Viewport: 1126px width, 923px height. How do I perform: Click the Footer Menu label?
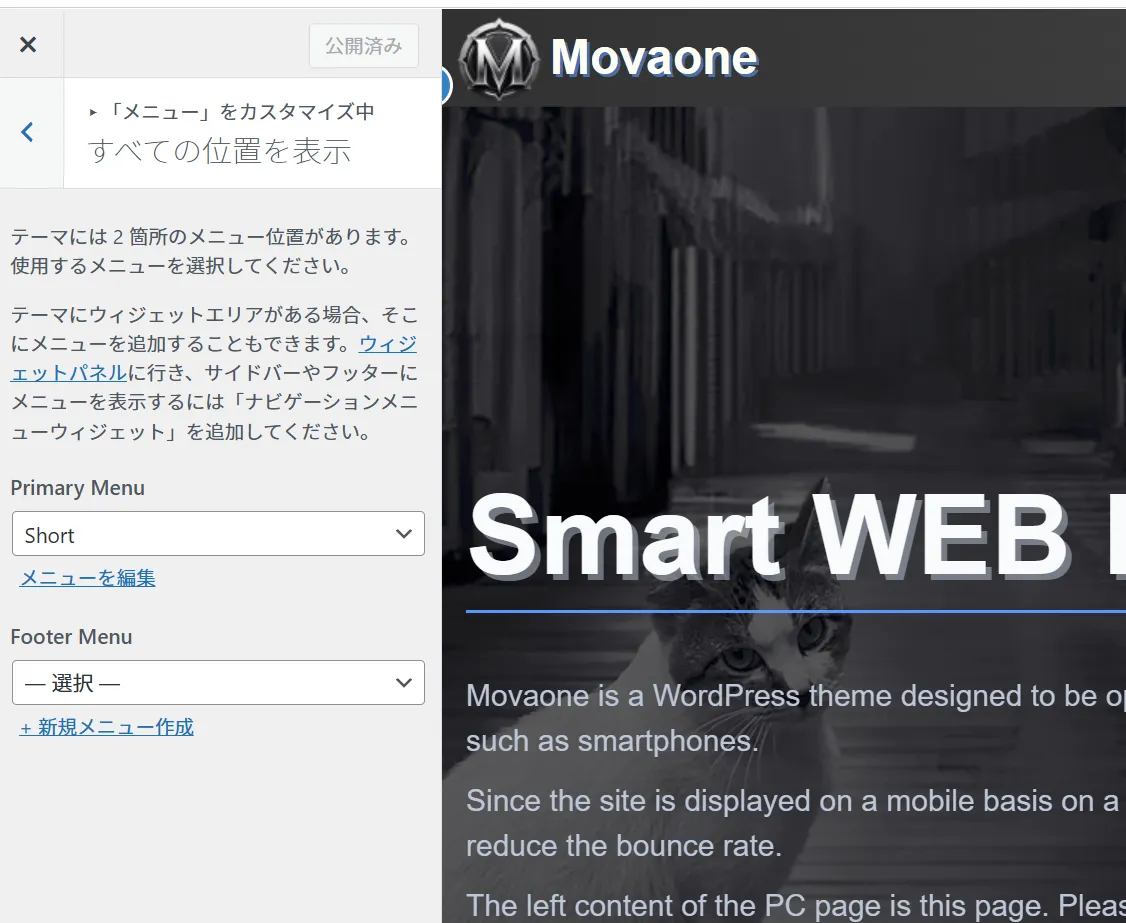click(x=71, y=637)
